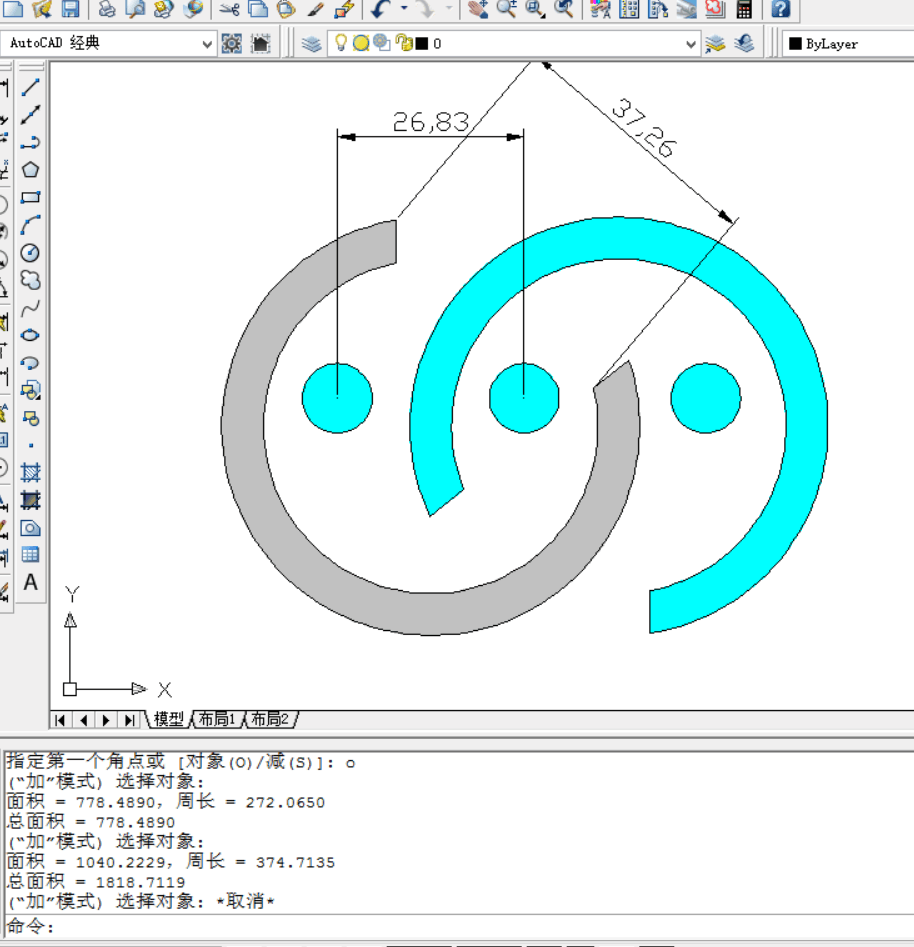This screenshot has width=914, height=947.
Task: Switch to the 布局1 layout tab
Action: pos(217,719)
